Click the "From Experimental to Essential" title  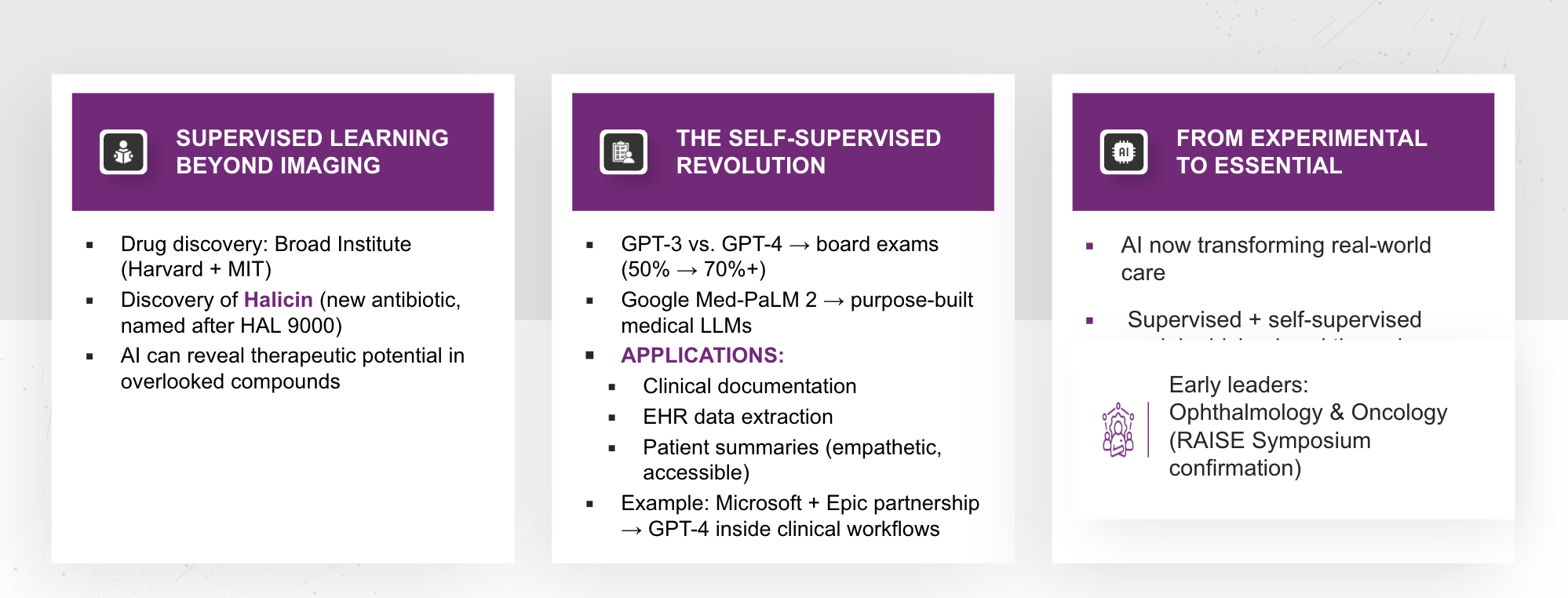1300,151
